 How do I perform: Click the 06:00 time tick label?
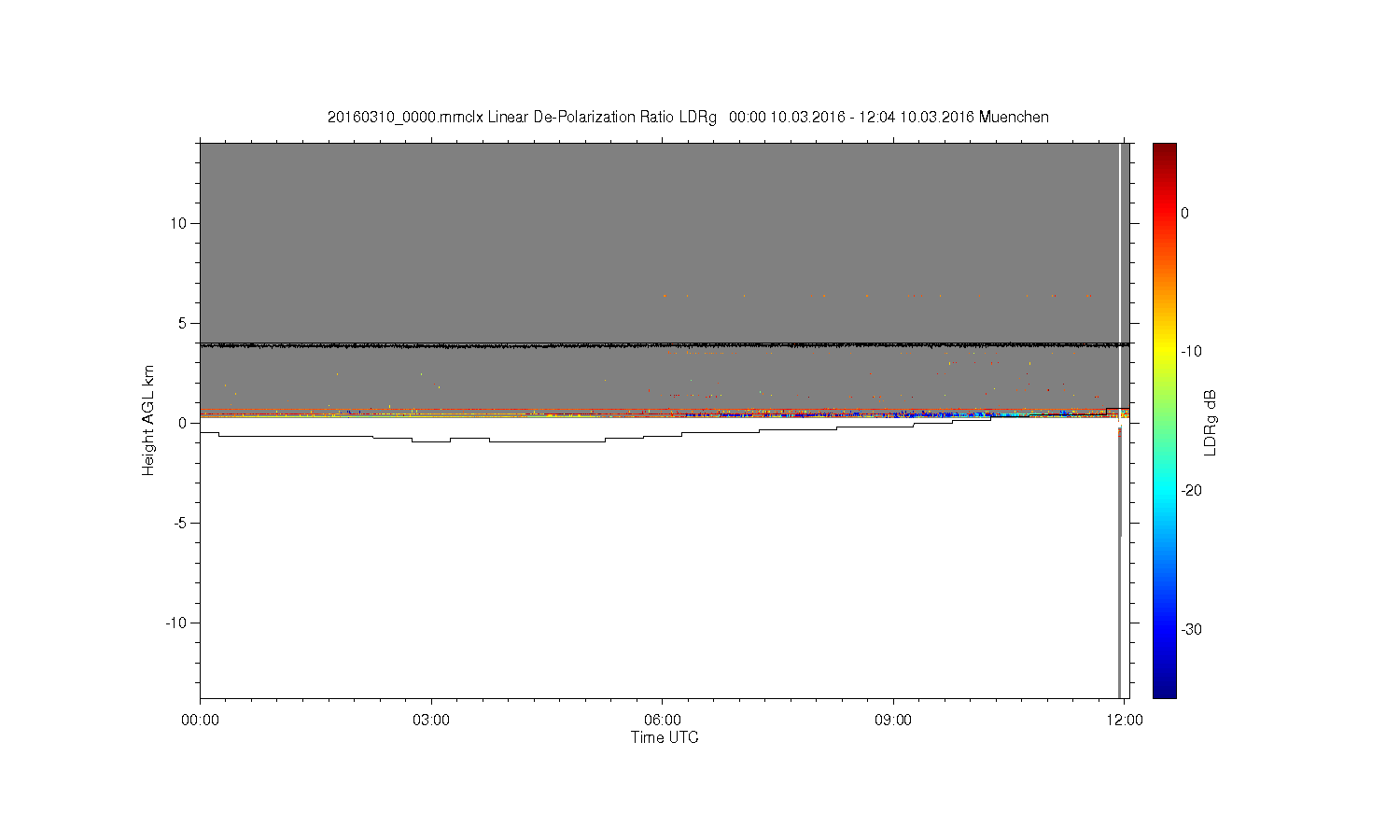tap(662, 720)
